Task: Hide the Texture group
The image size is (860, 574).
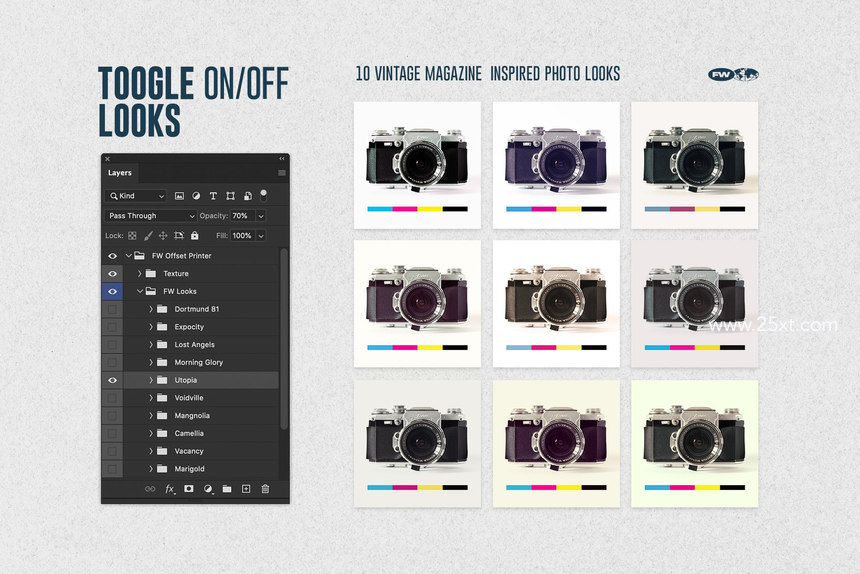Action: pos(112,274)
